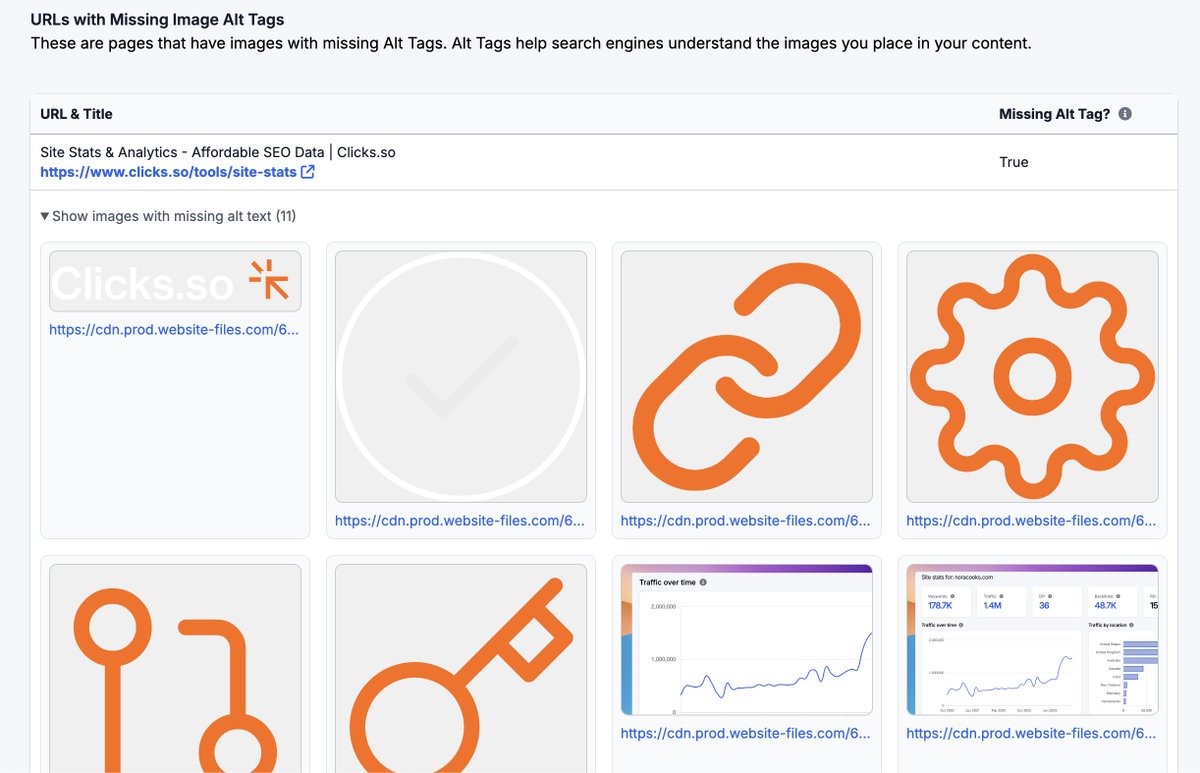Viewport: 1200px width, 773px height.
Task: Open the CDN link under the gear image
Action: coord(1031,520)
